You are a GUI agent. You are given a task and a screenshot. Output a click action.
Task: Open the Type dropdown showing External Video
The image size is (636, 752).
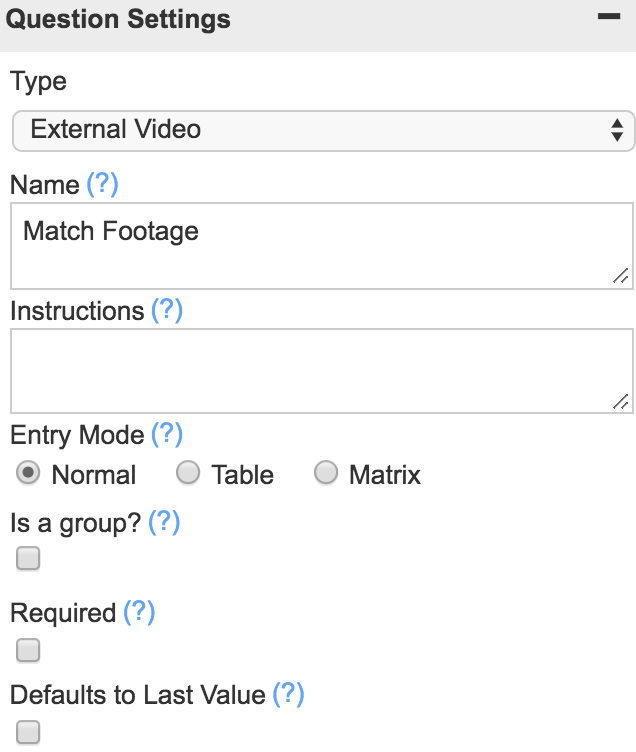323,130
